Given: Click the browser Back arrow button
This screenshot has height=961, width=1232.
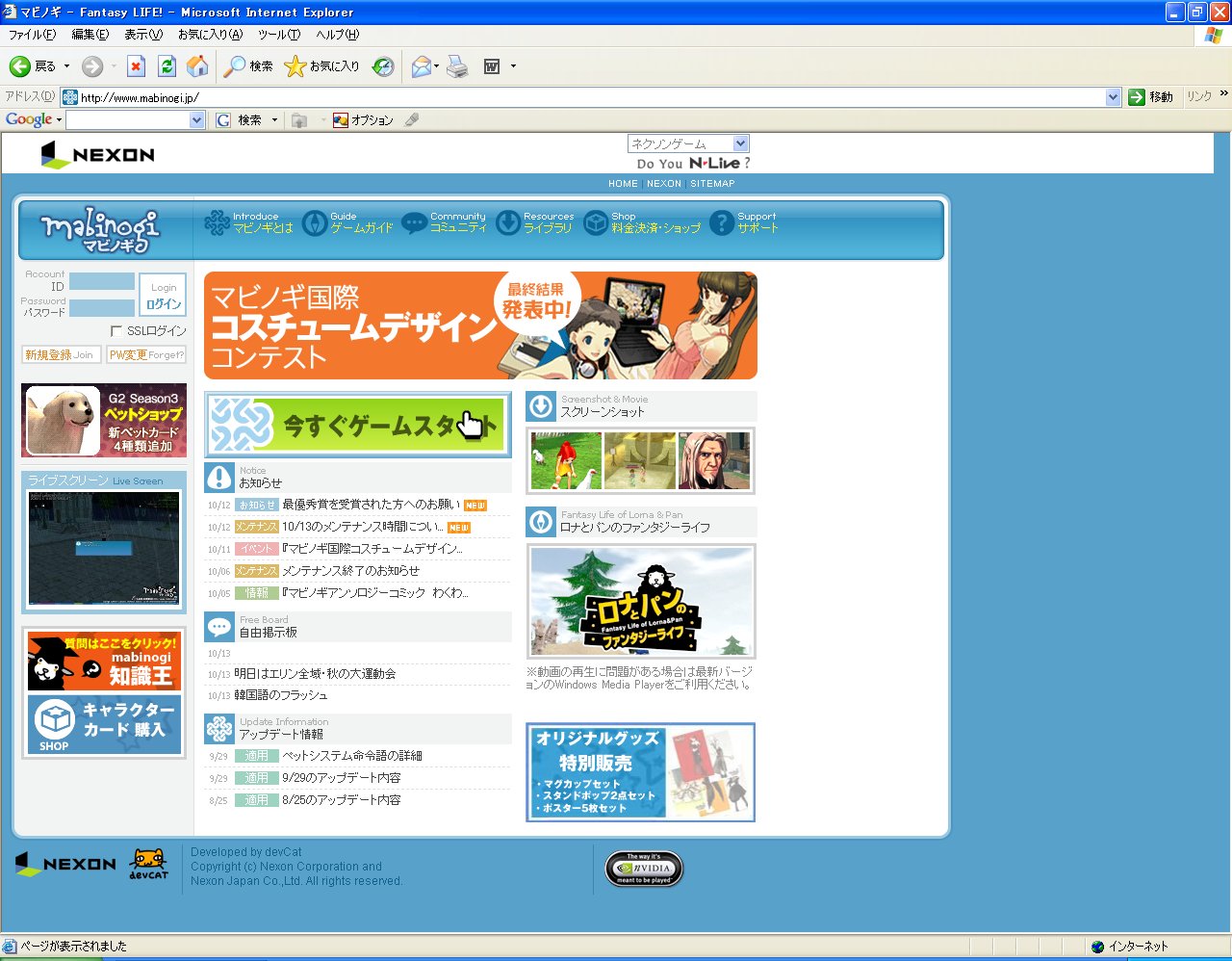Looking at the screenshot, I should tap(20, 66).
